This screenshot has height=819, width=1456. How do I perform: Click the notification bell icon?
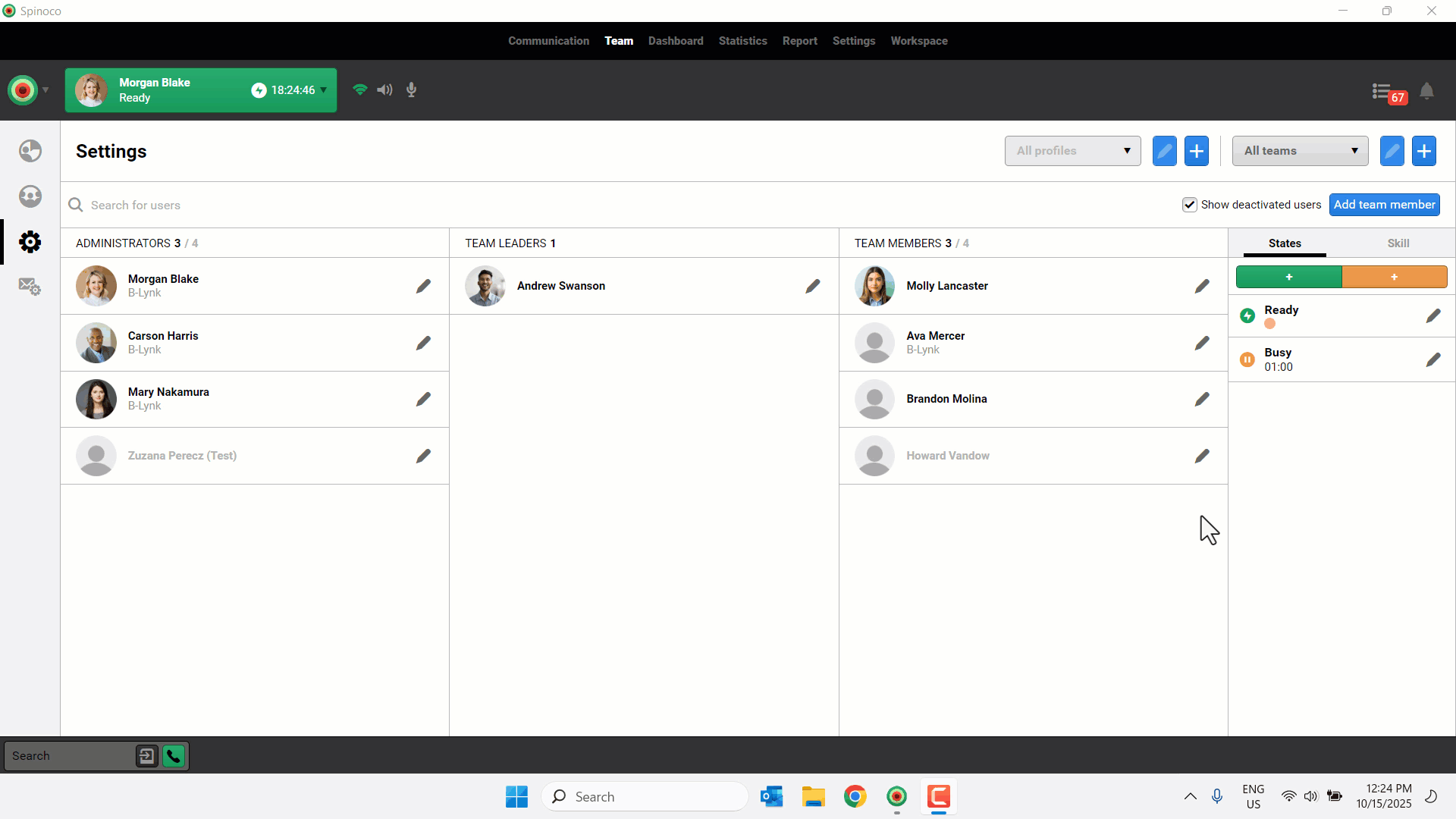click(1426, 92)
